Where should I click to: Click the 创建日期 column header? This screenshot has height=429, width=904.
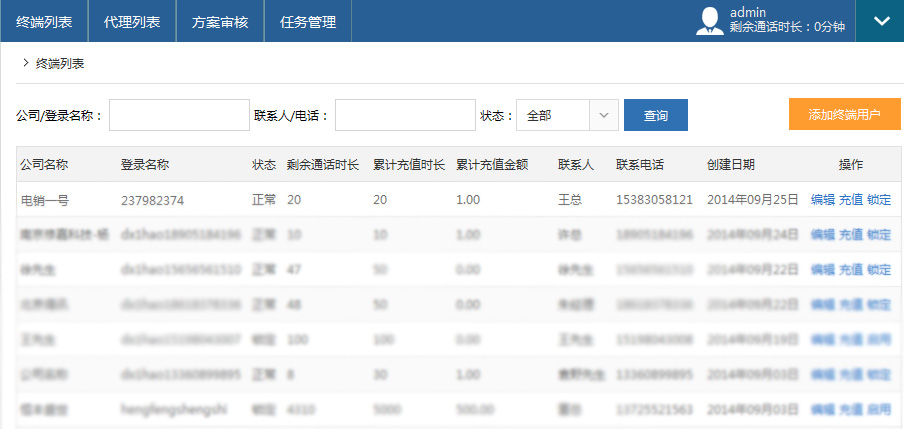click(730, 165)
